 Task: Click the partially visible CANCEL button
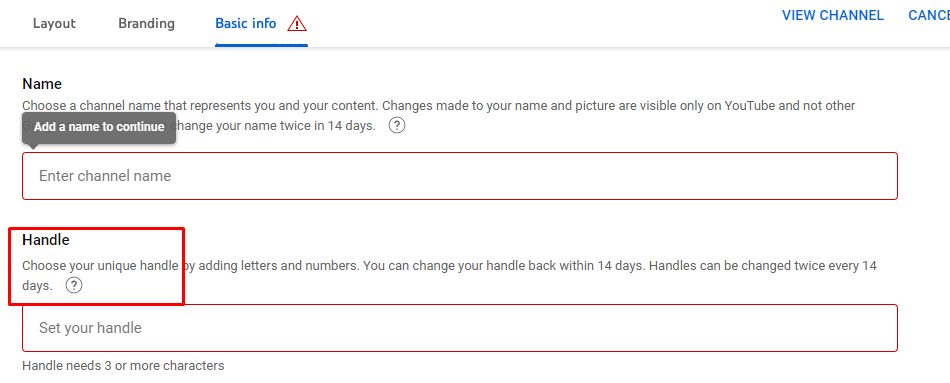[x=929, y=16]
